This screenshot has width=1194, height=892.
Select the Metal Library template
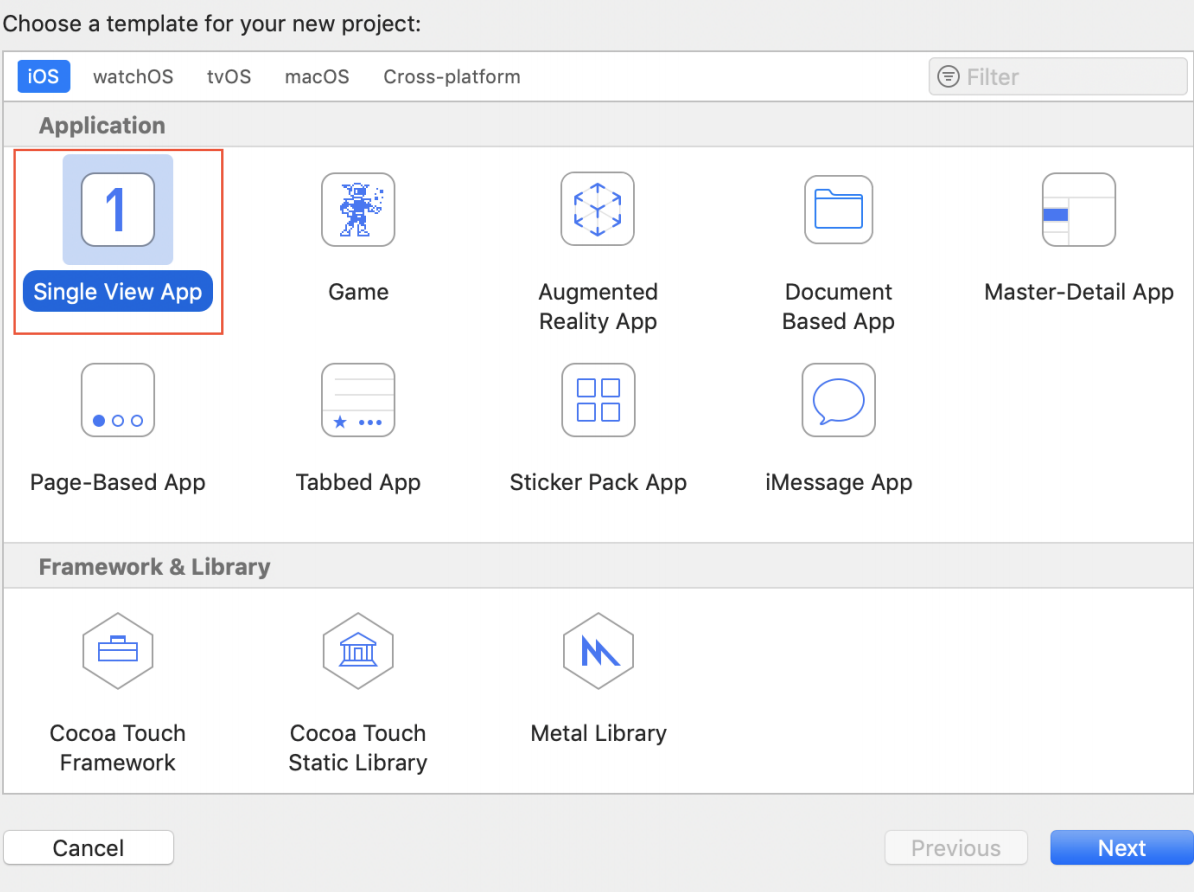(598, 651)
